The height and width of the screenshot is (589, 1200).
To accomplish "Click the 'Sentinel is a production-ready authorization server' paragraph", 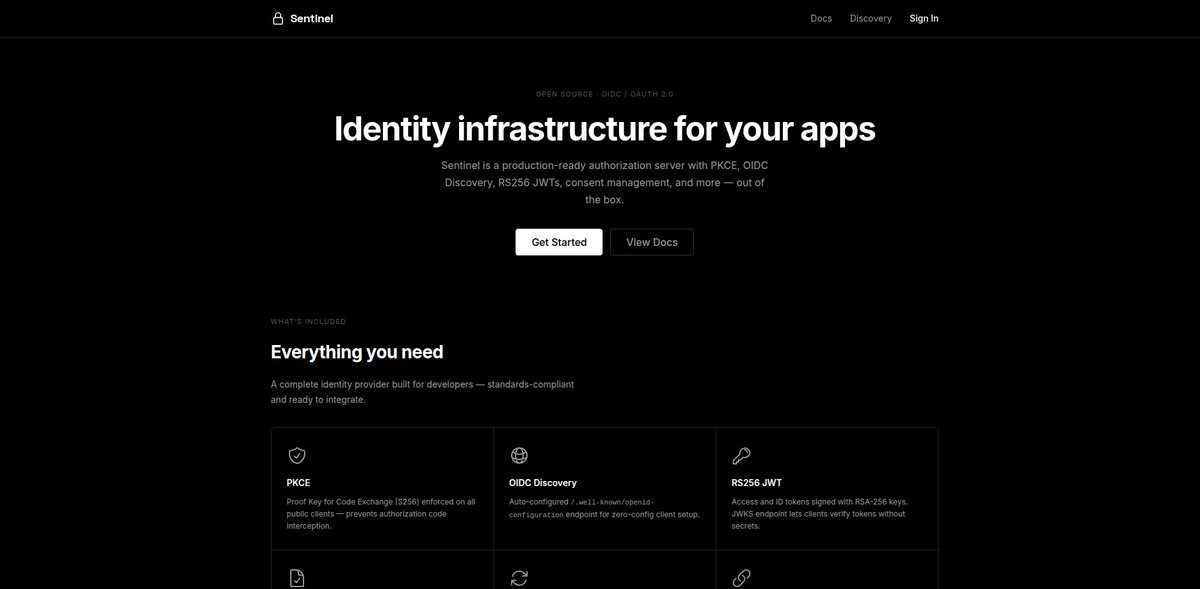I will coord(604,182).
